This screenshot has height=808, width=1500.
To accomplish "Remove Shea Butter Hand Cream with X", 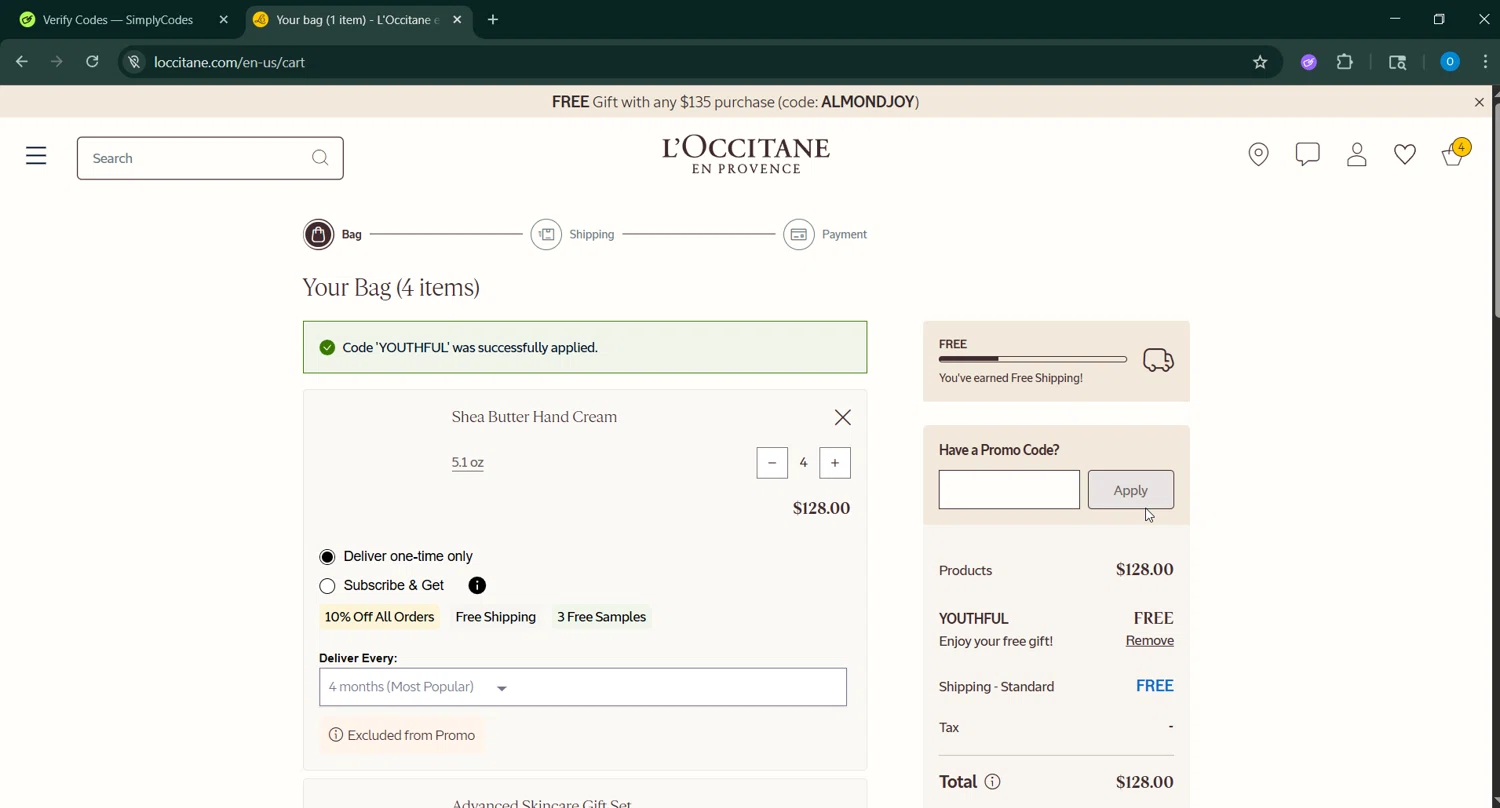I will (x=843, y=417).
